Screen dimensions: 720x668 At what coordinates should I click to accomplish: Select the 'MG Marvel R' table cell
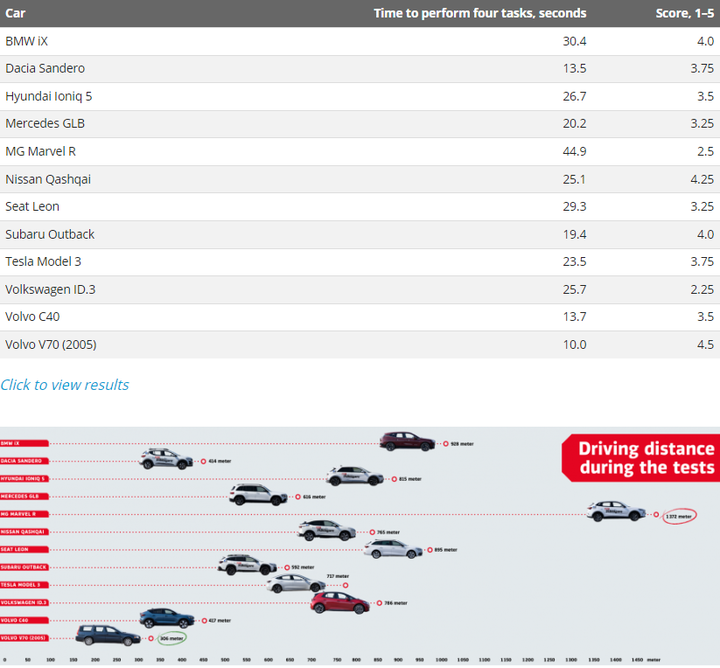coord(40,152)
